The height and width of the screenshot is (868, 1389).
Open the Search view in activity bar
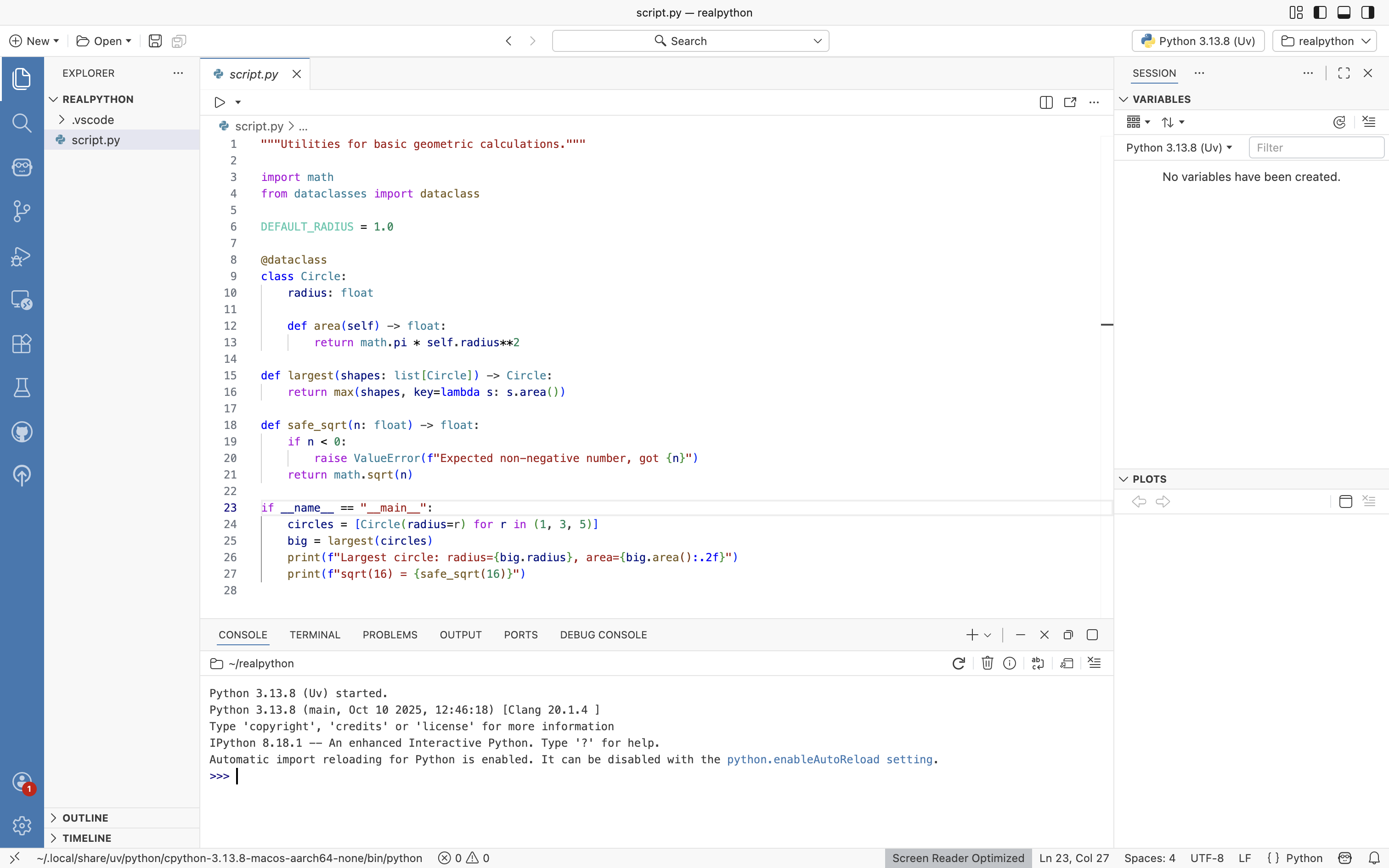pyautogui.click(x=22, y=123)
